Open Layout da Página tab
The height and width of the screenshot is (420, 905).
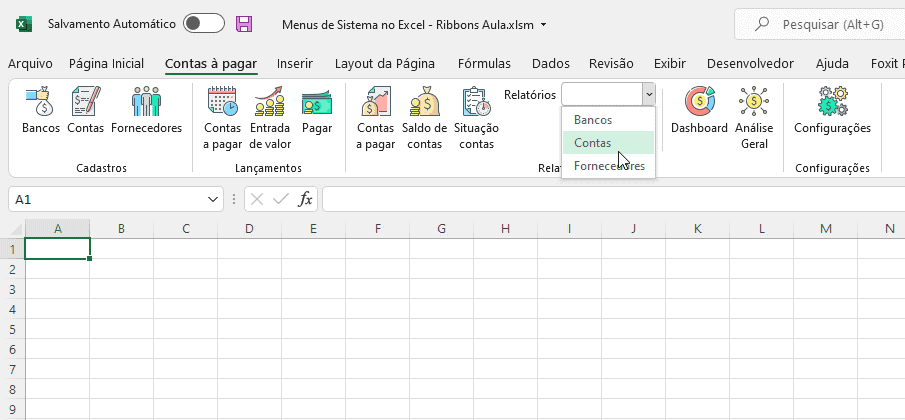(384, 64)
